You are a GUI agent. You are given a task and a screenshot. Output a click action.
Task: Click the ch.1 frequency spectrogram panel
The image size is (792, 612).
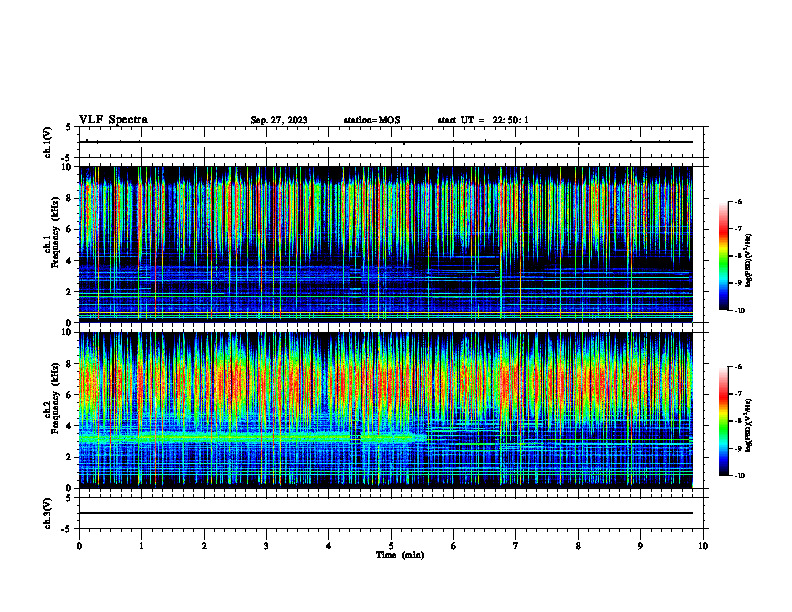[x=386, y=244]
